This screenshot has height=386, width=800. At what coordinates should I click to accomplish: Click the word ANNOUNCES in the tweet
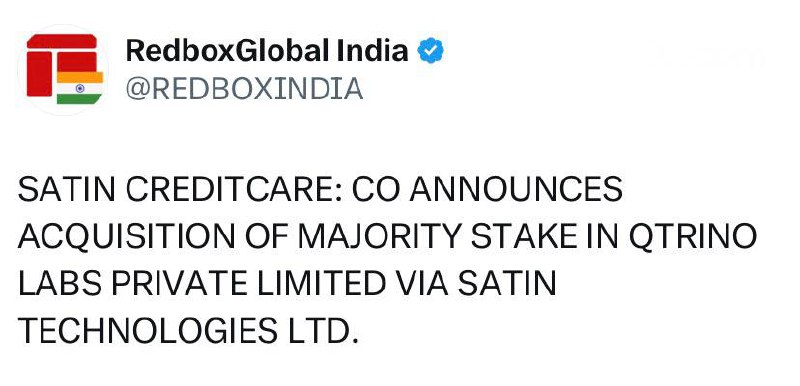pos(516,189)
